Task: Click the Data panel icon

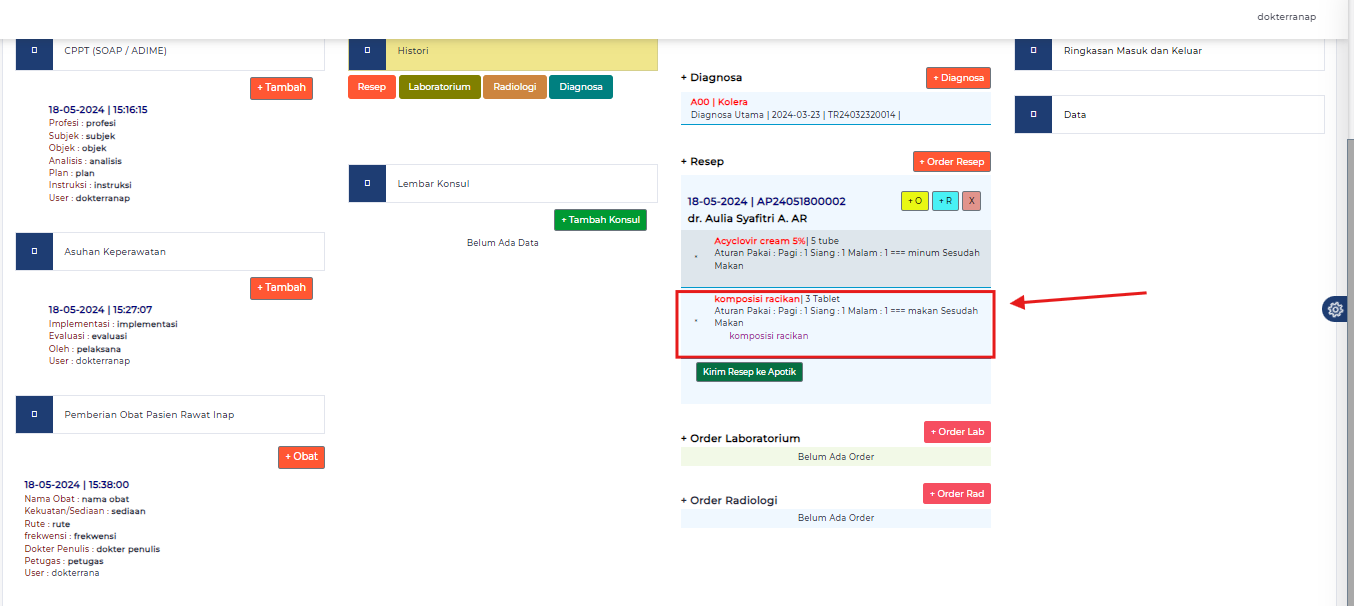Action: 1033,114
